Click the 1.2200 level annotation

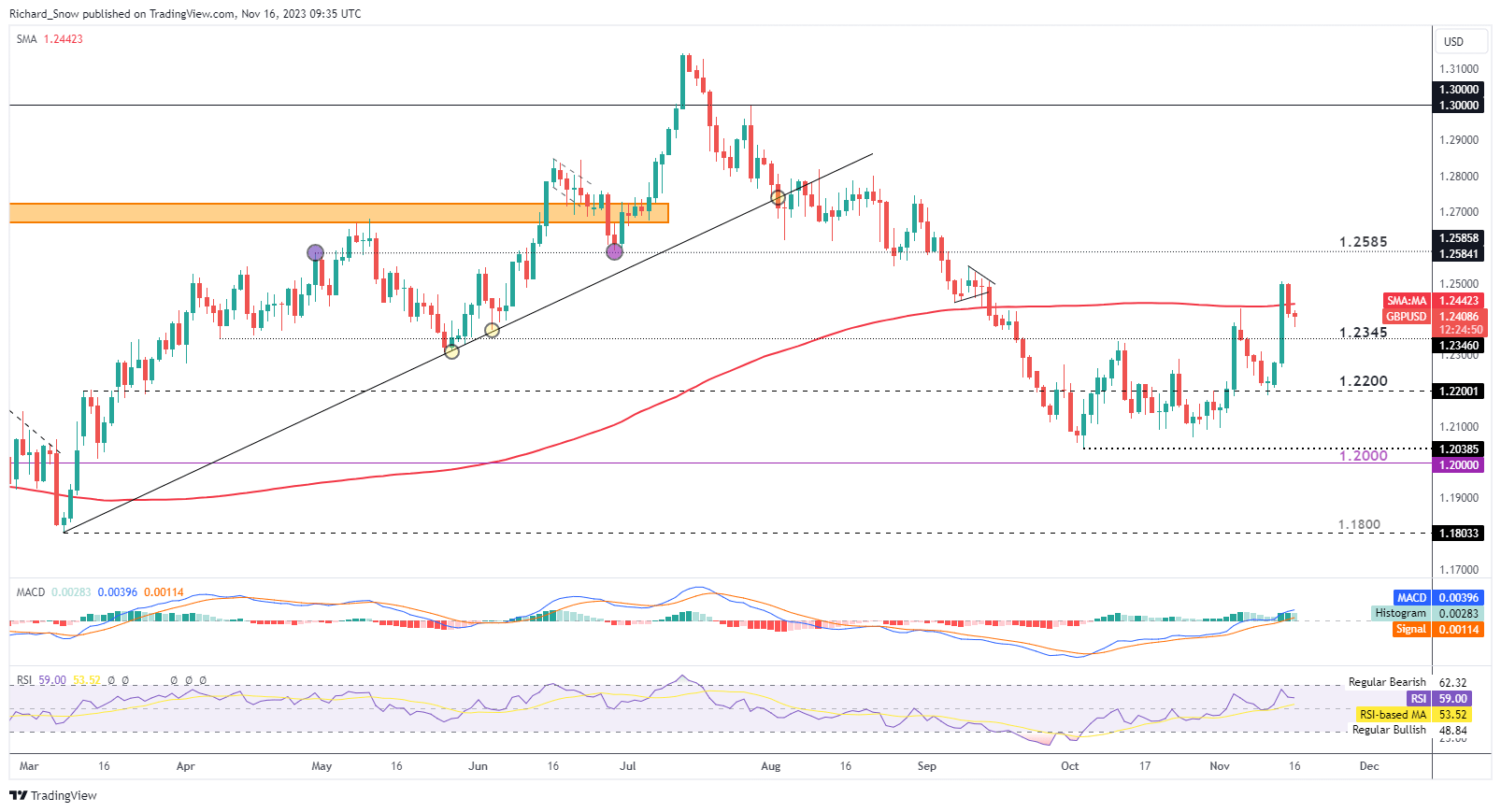(x=1363, y=381)
